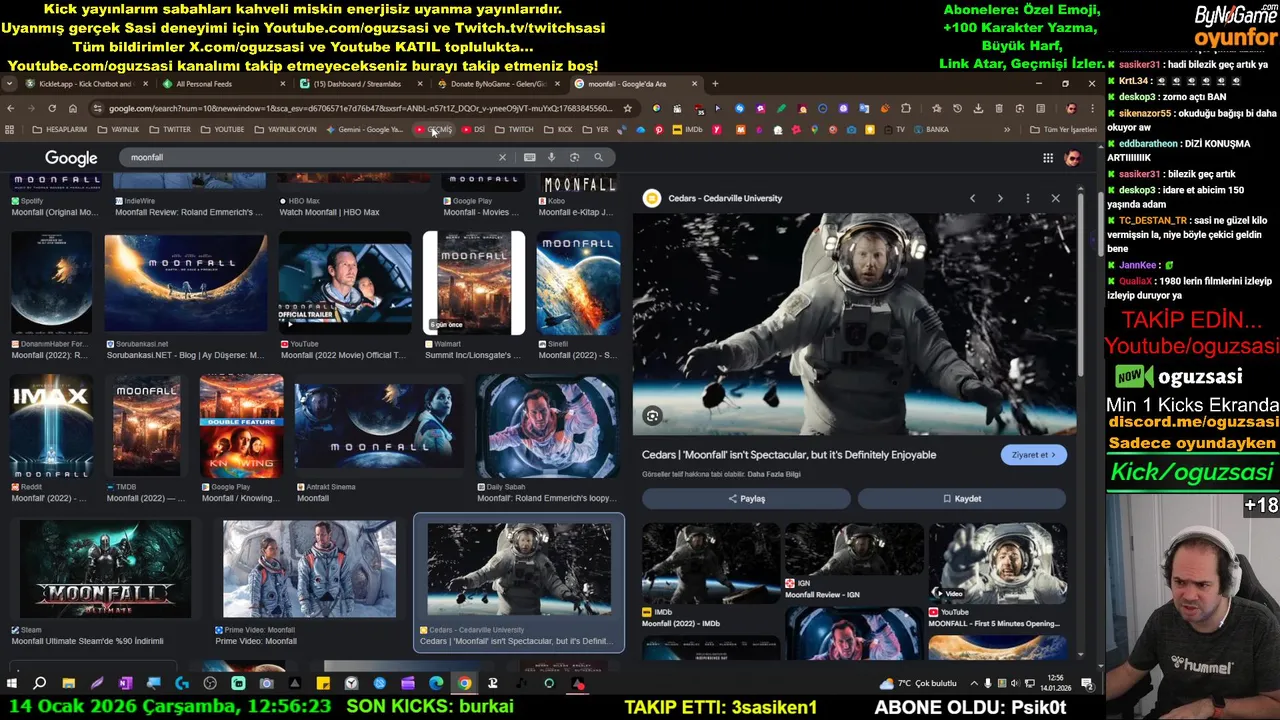Screen dimensions: 1280x720
Task: Open the TWITCH bookmark folder
Action: 514,129
